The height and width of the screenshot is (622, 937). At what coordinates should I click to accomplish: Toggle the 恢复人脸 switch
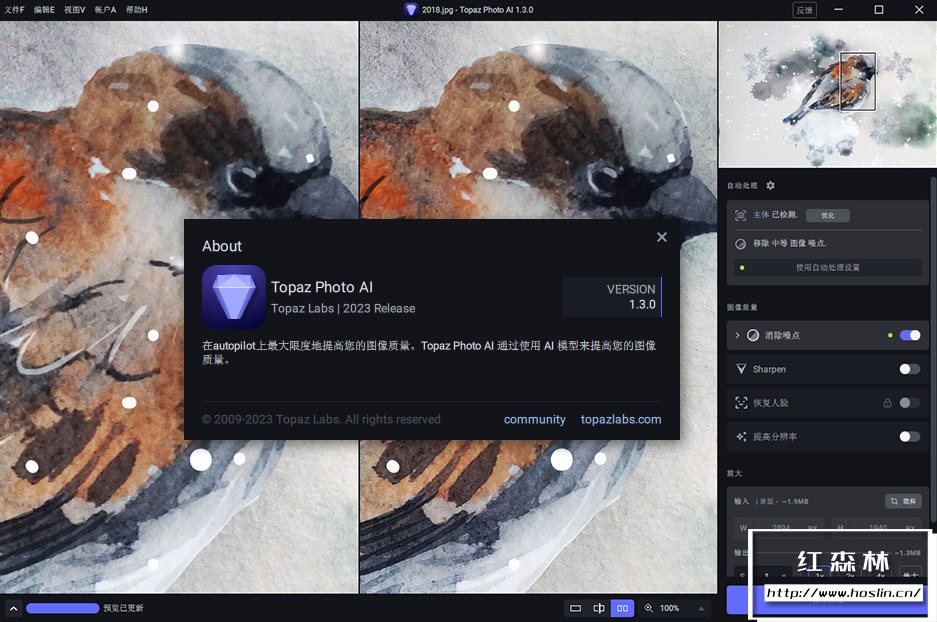click(910, 403)
